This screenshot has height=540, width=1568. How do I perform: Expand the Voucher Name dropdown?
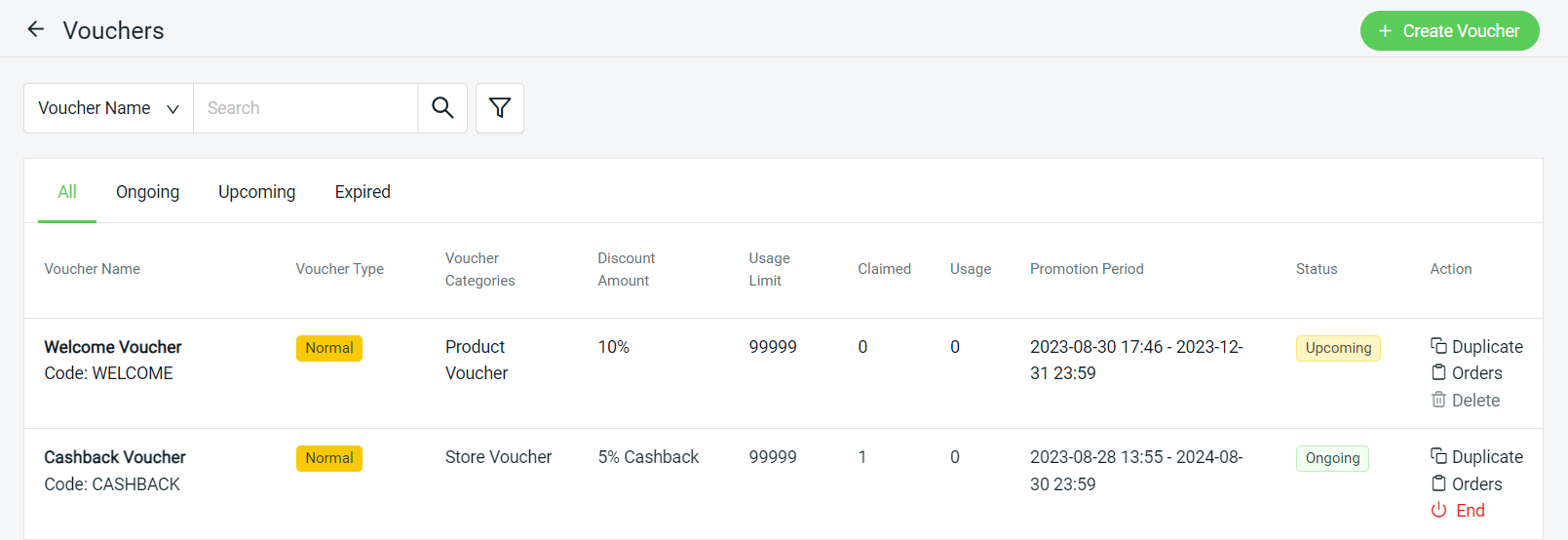[108, 108]
